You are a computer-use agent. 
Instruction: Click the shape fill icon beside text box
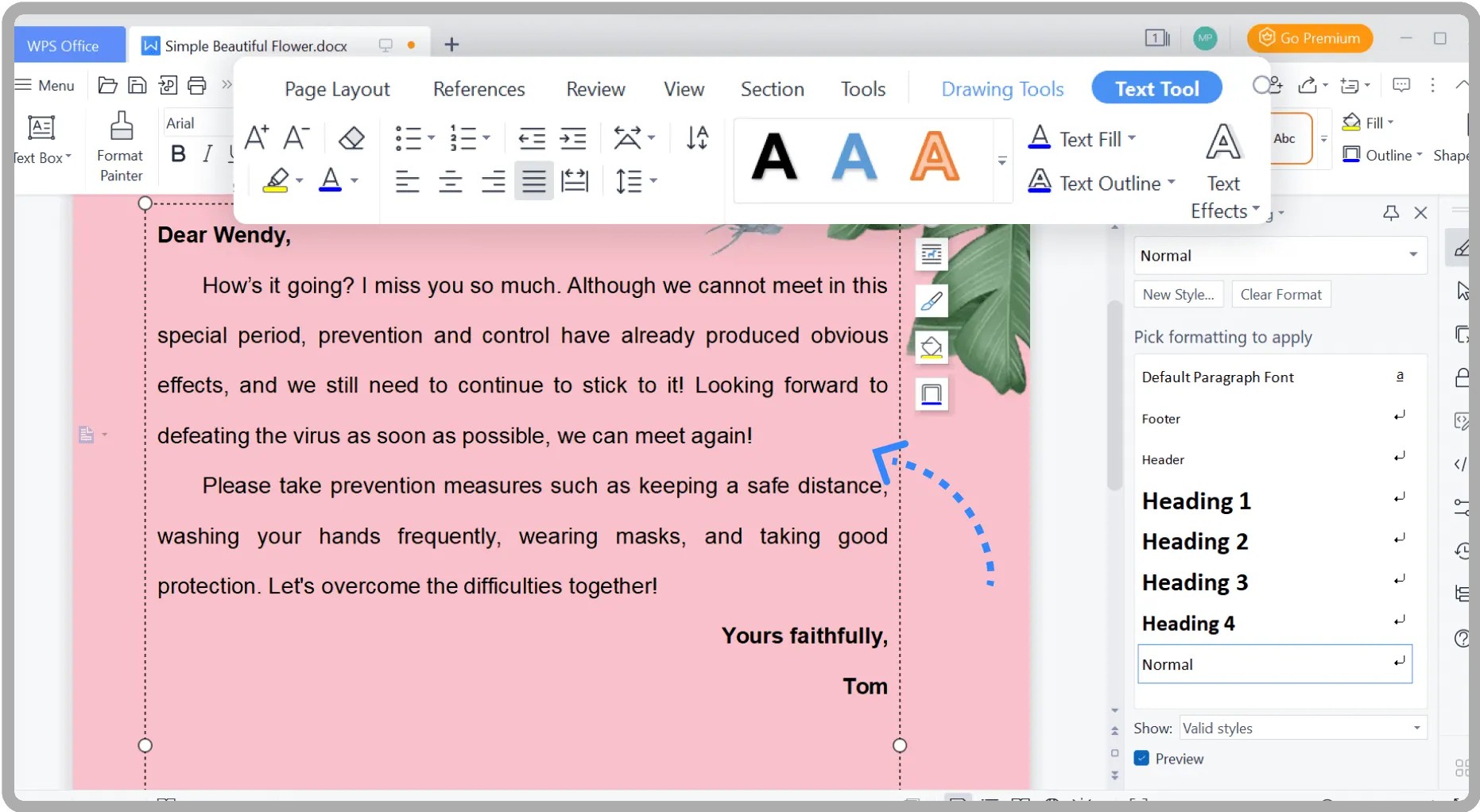(x=932, y=347)
